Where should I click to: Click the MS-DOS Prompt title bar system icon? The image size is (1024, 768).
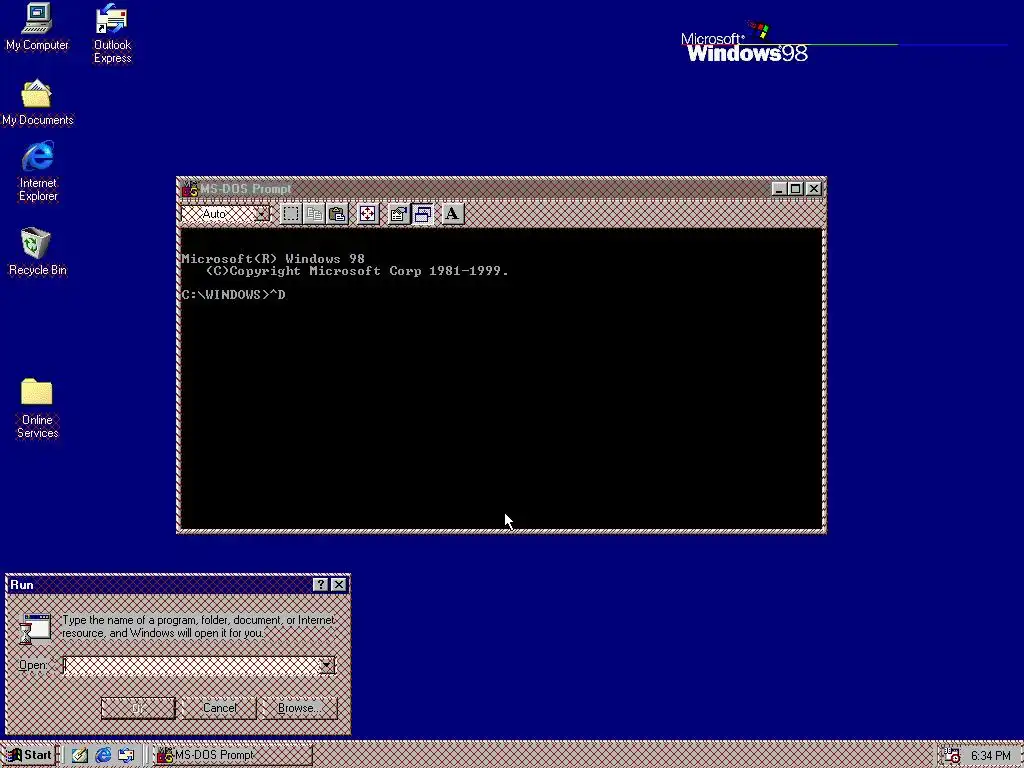click(x=189, y=189)
